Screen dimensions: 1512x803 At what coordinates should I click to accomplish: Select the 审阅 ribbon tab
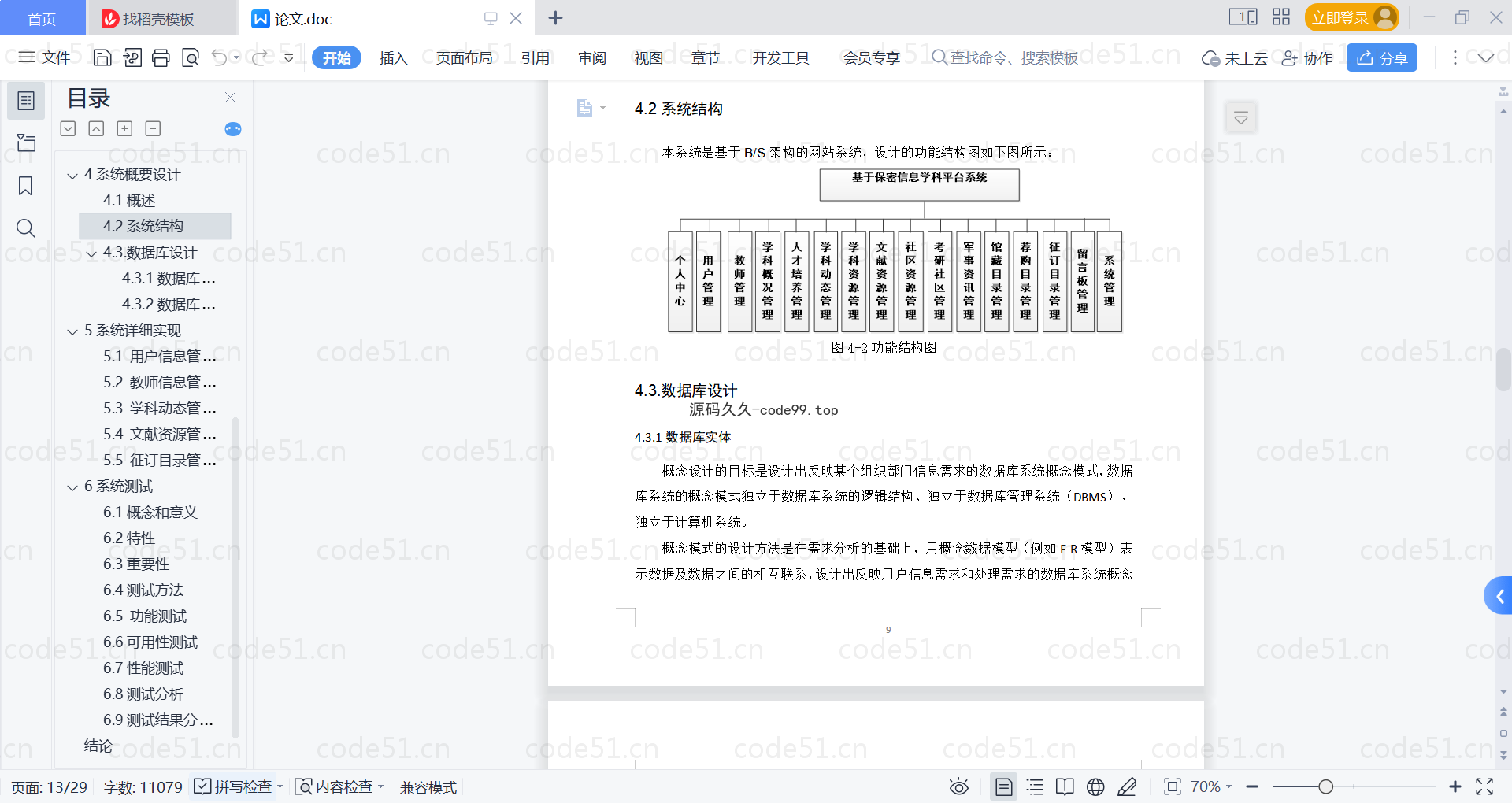pos(591,57)
